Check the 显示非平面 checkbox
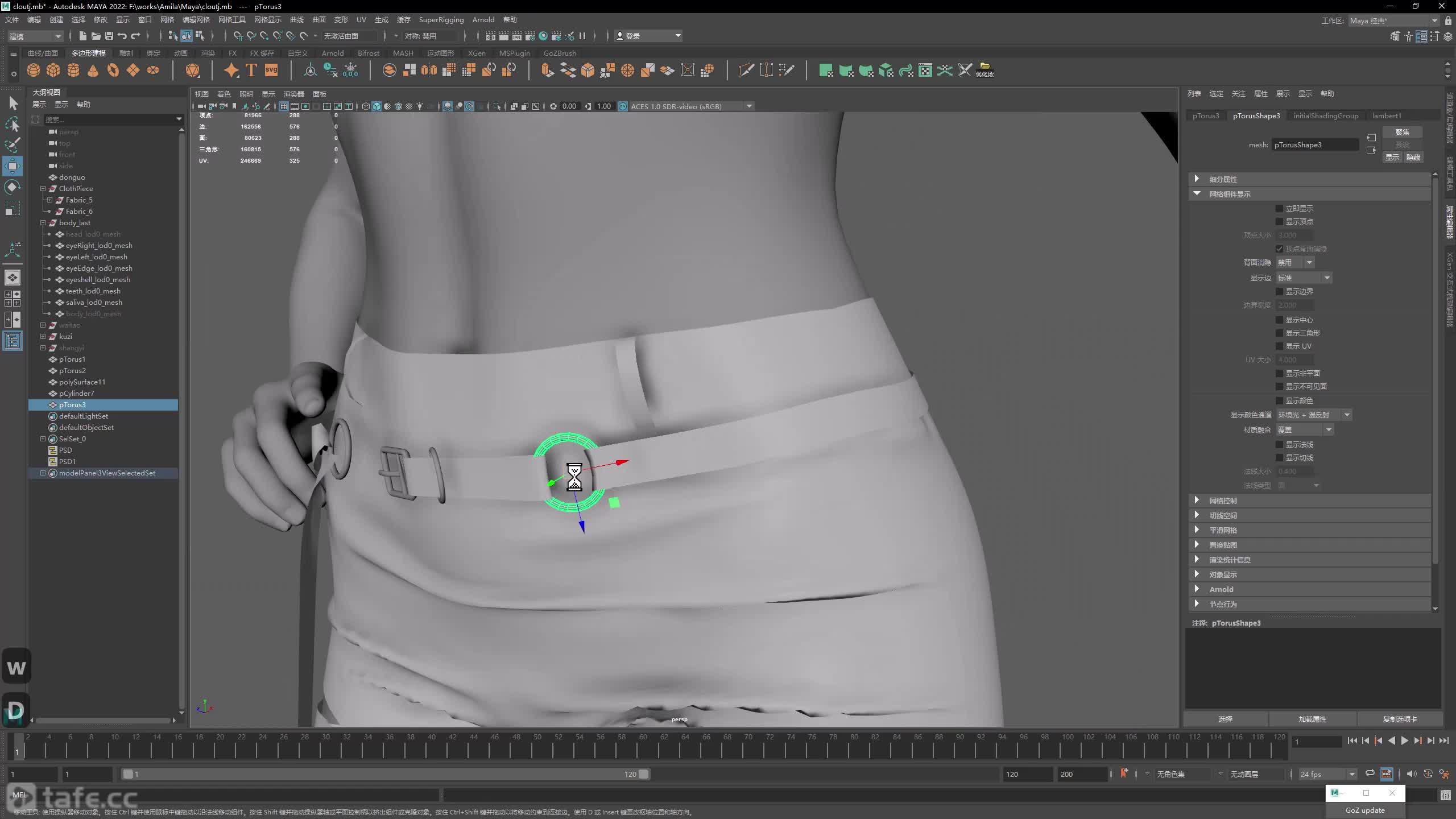 tap(1279, 374)
